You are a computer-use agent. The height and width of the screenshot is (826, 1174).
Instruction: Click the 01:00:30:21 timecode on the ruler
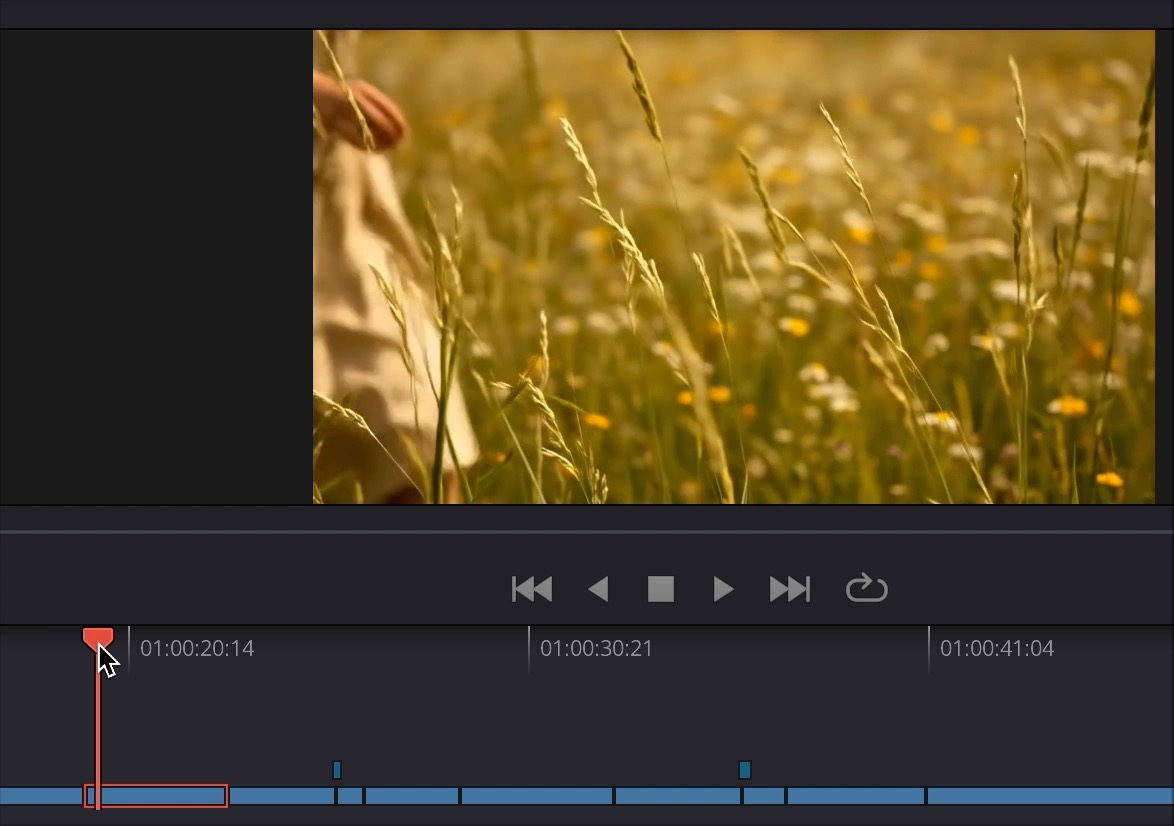tap(596, 649)
